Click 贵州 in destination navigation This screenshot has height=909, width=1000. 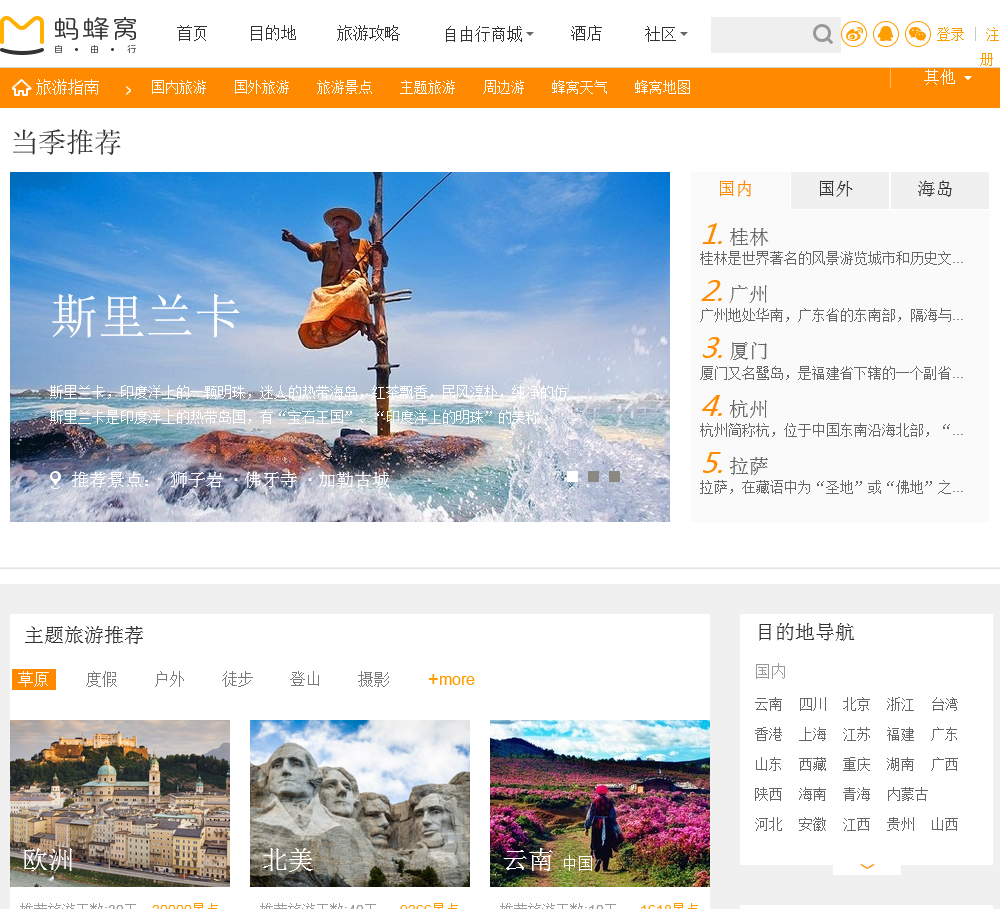tap(900, 824)
